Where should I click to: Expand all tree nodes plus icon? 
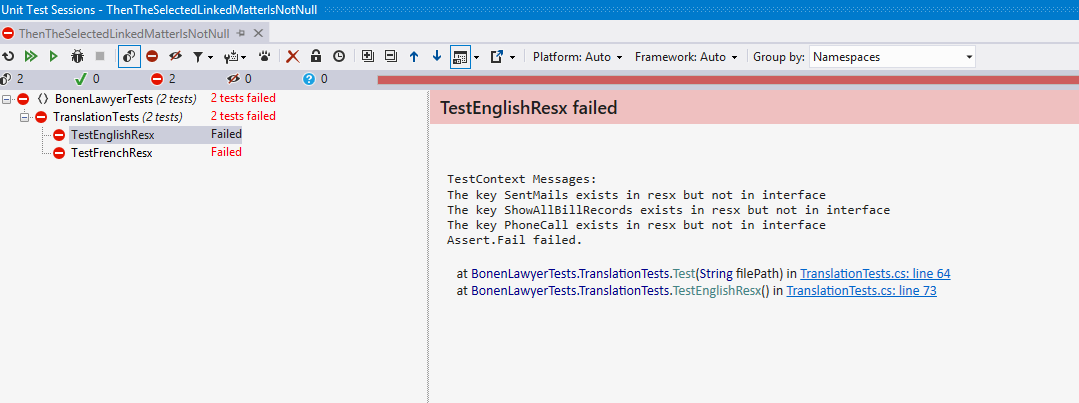click(367, 57)
